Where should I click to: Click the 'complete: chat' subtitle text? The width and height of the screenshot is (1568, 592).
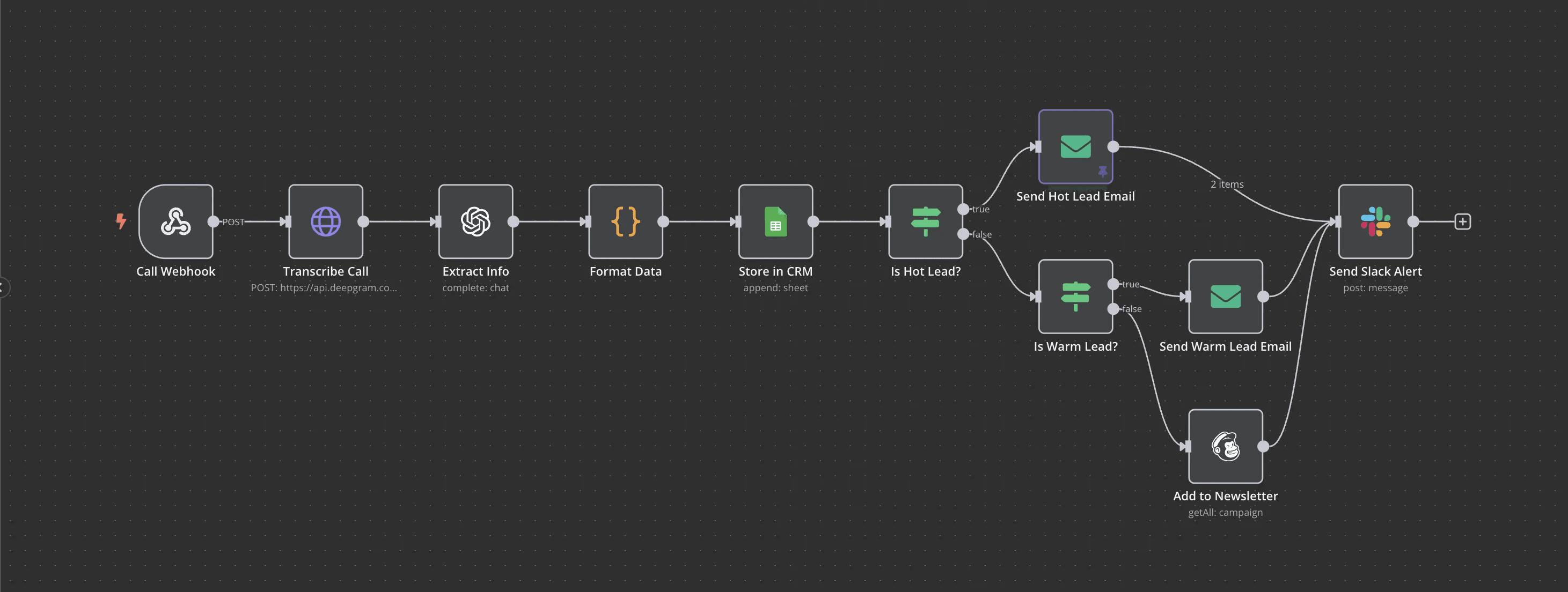click(475, 288)
